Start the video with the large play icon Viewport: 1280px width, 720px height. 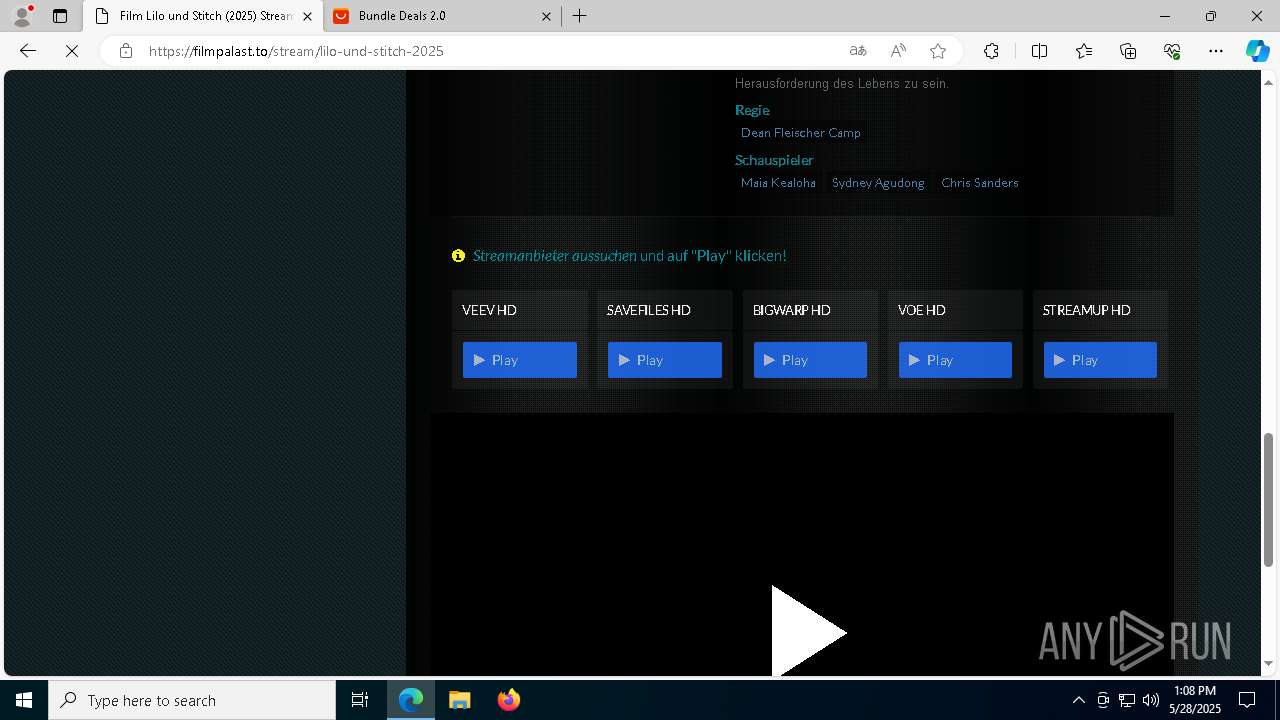(808, 632)
